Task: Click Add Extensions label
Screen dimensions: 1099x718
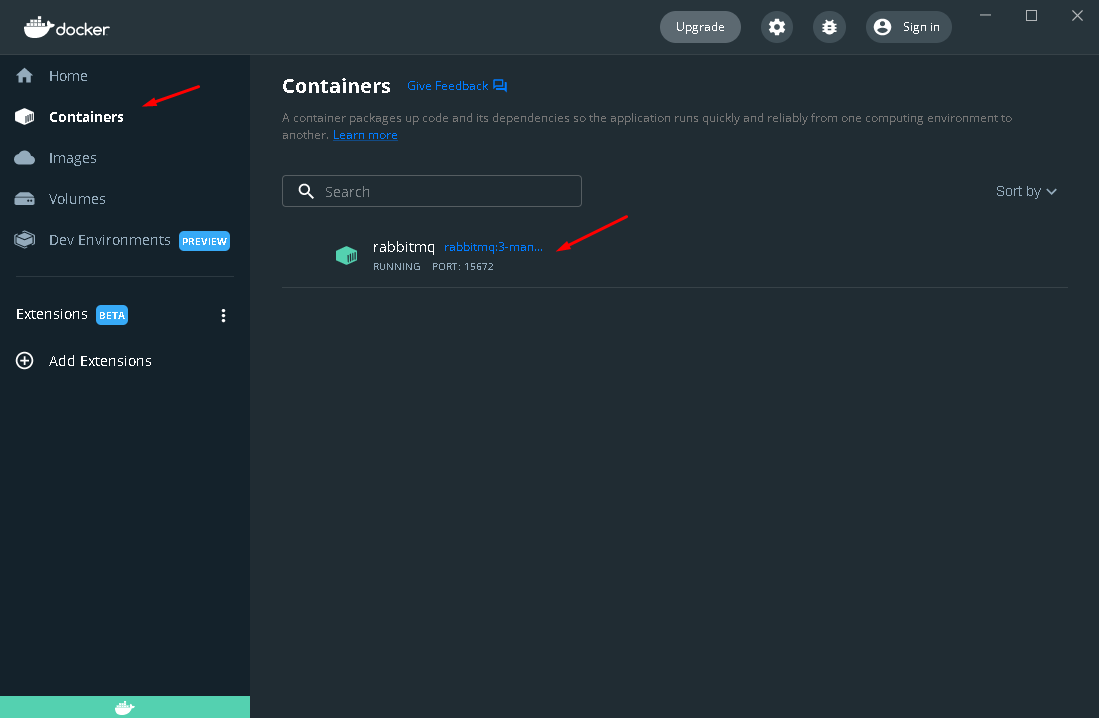Action: [100, 361]
